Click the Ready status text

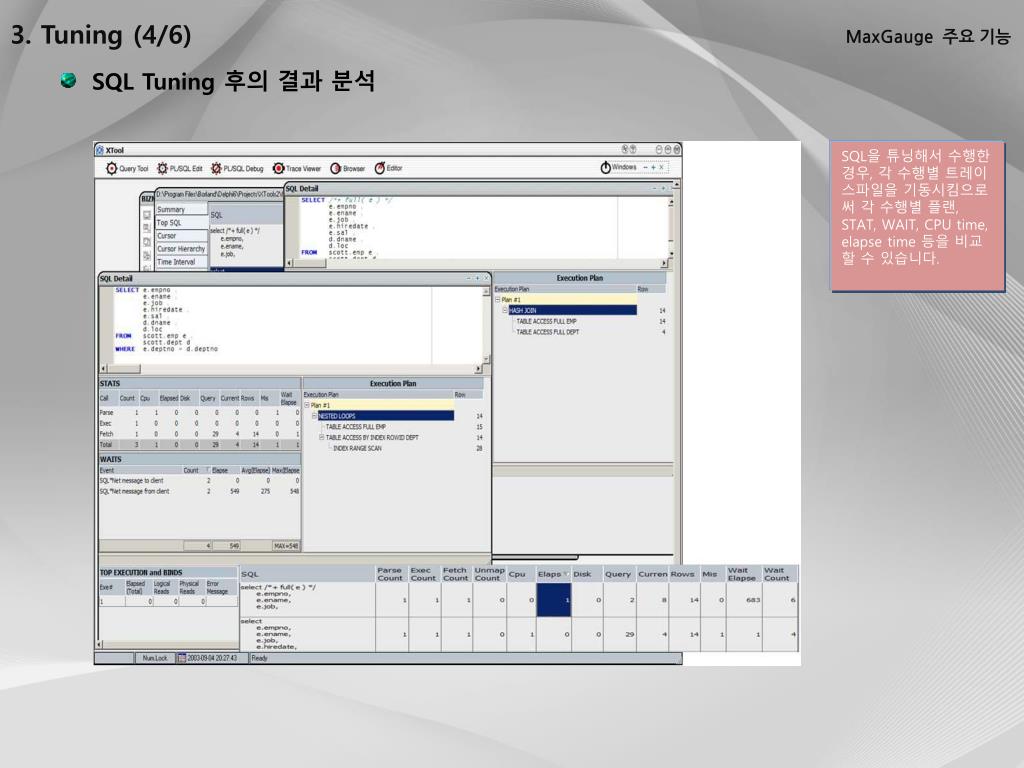click(259, 658)
